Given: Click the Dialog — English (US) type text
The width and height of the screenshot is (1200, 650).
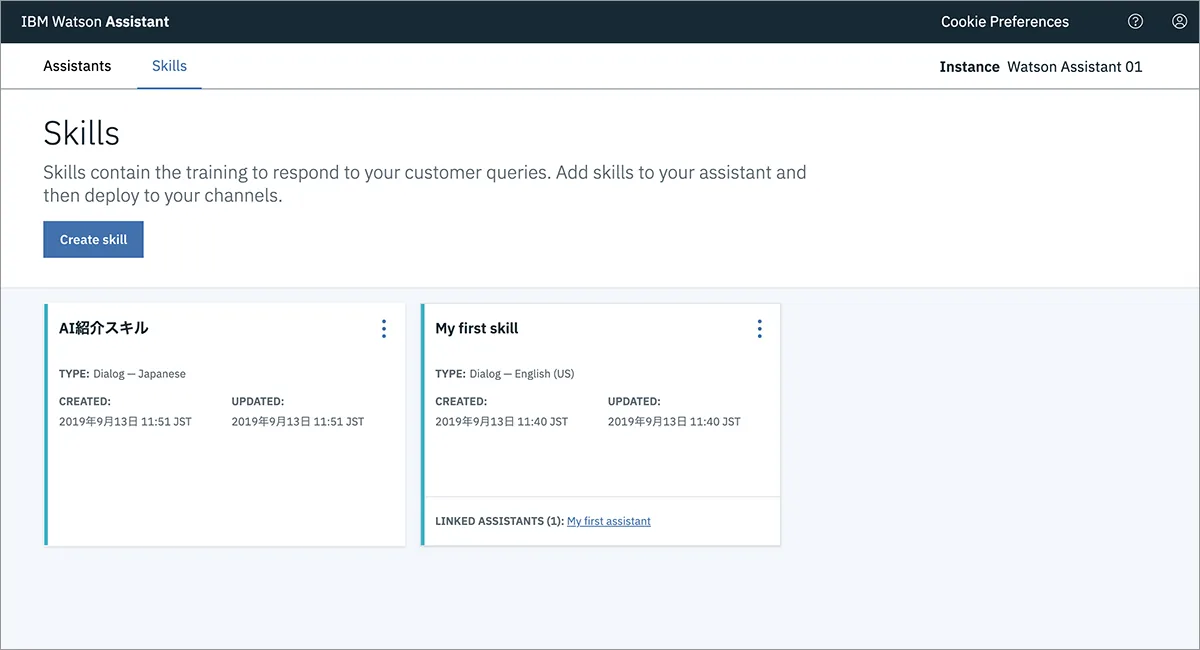Looking at the screenshot, I should (522, 374).
